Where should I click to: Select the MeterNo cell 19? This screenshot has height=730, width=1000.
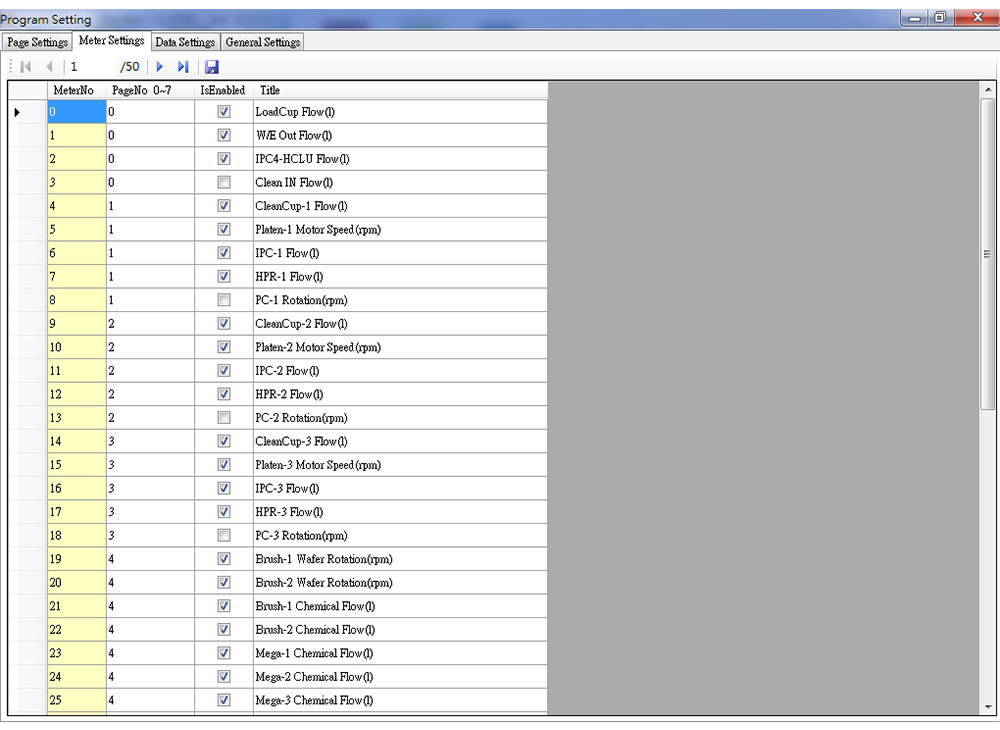pos(77,559)
